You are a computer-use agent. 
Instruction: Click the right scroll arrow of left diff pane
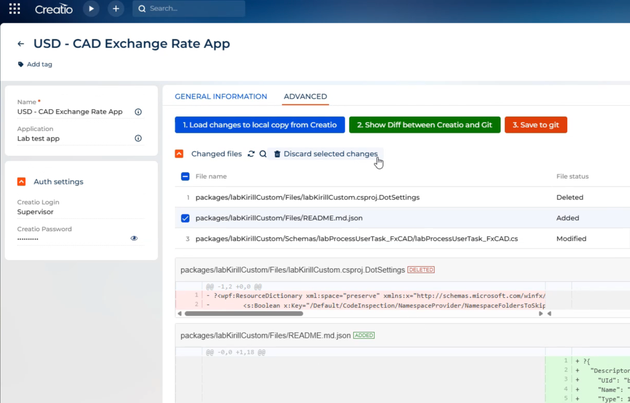pyautogui.click(x=540, y=314)
